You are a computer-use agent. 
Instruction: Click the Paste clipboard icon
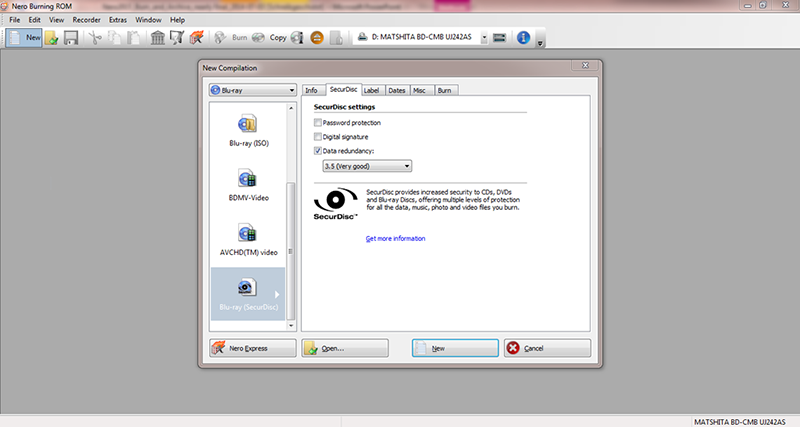(133, 38)
